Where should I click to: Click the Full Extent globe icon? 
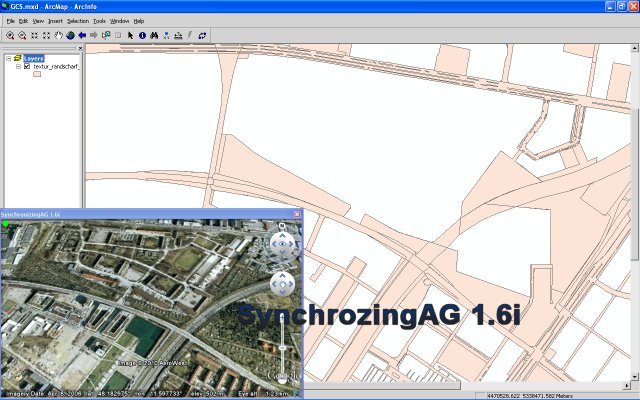70,36
